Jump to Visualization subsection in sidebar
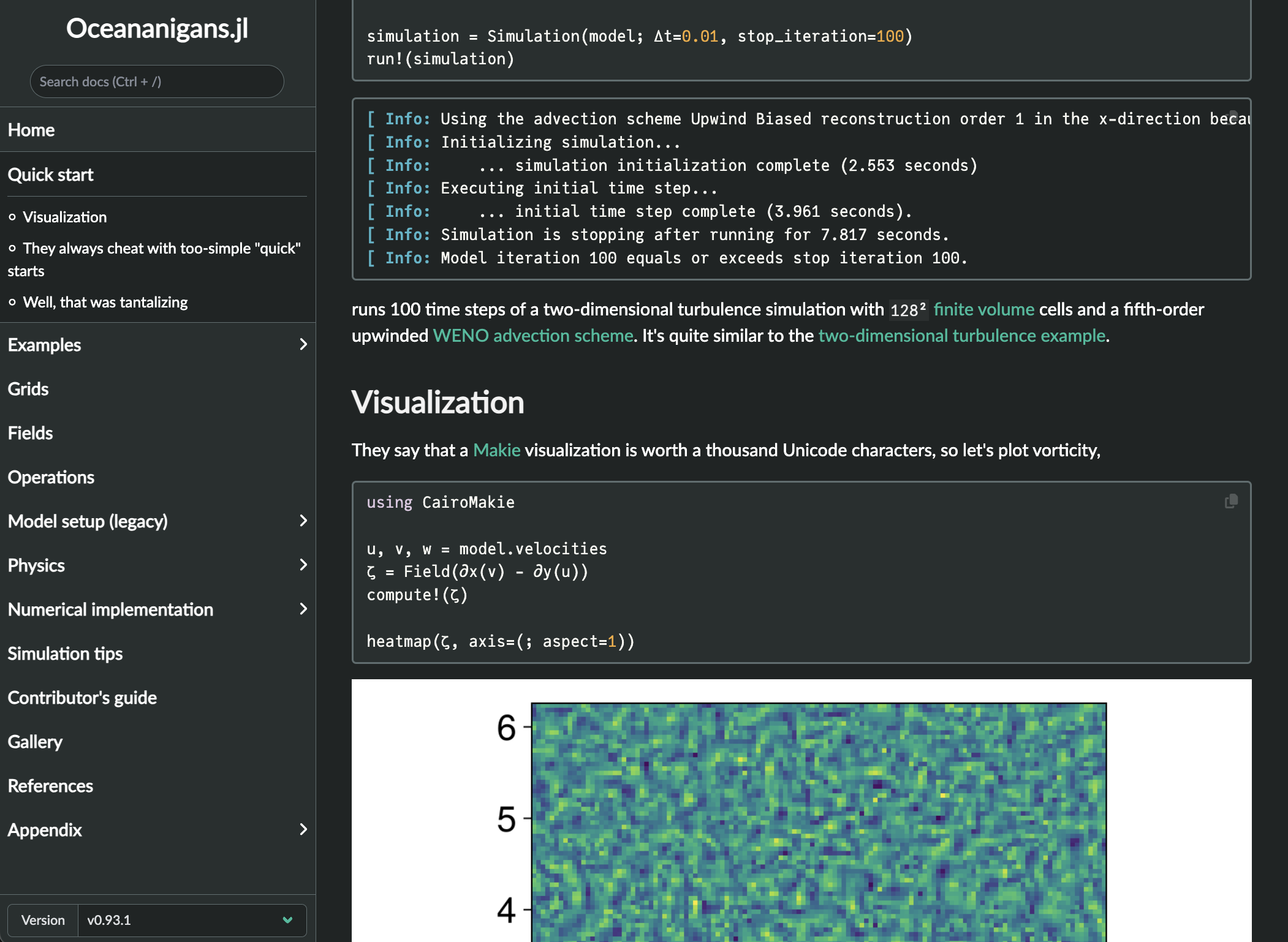This screenshot has width=1288, height=942. point(65,217)
